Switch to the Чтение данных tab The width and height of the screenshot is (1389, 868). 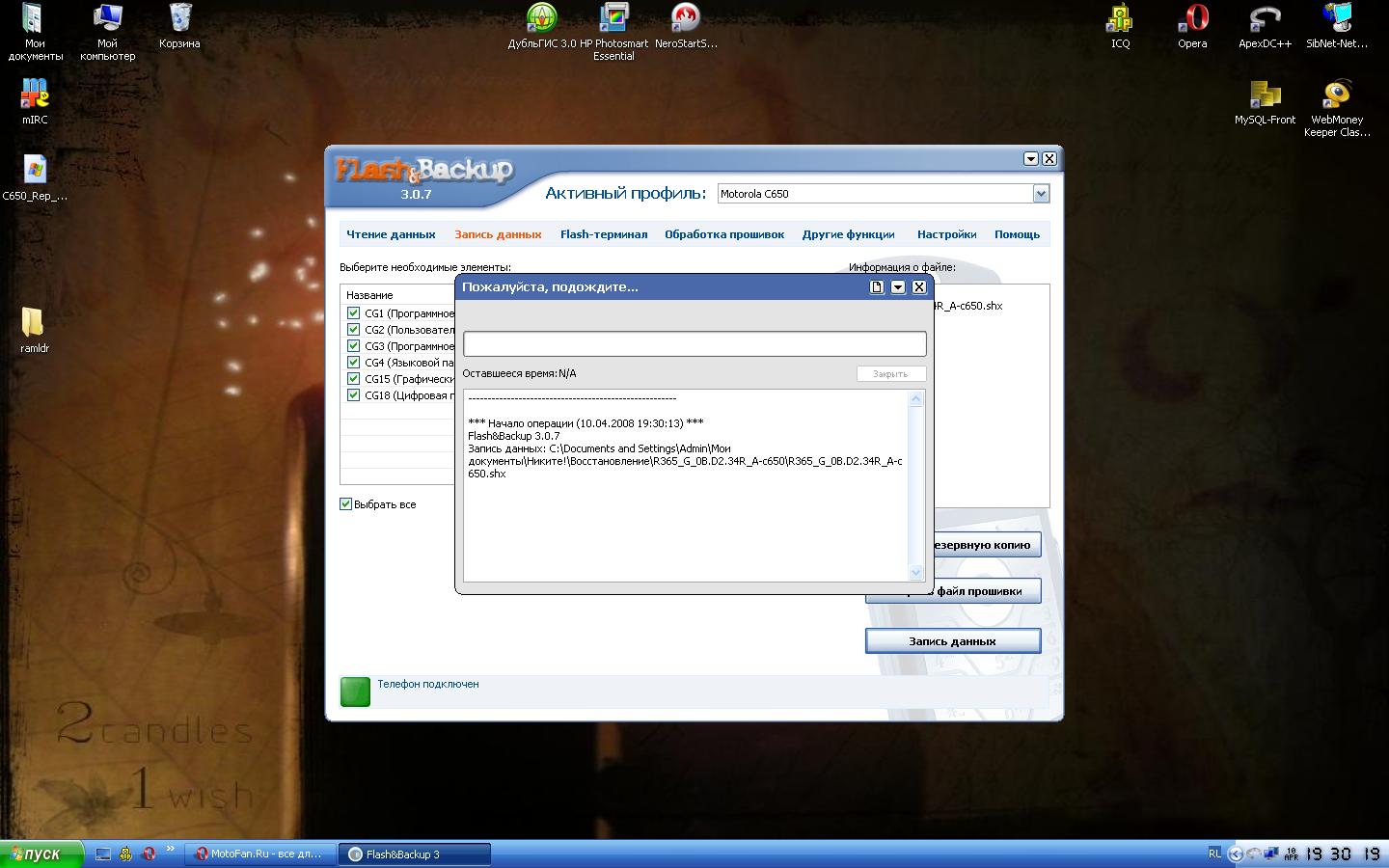[x=391, y=234]
